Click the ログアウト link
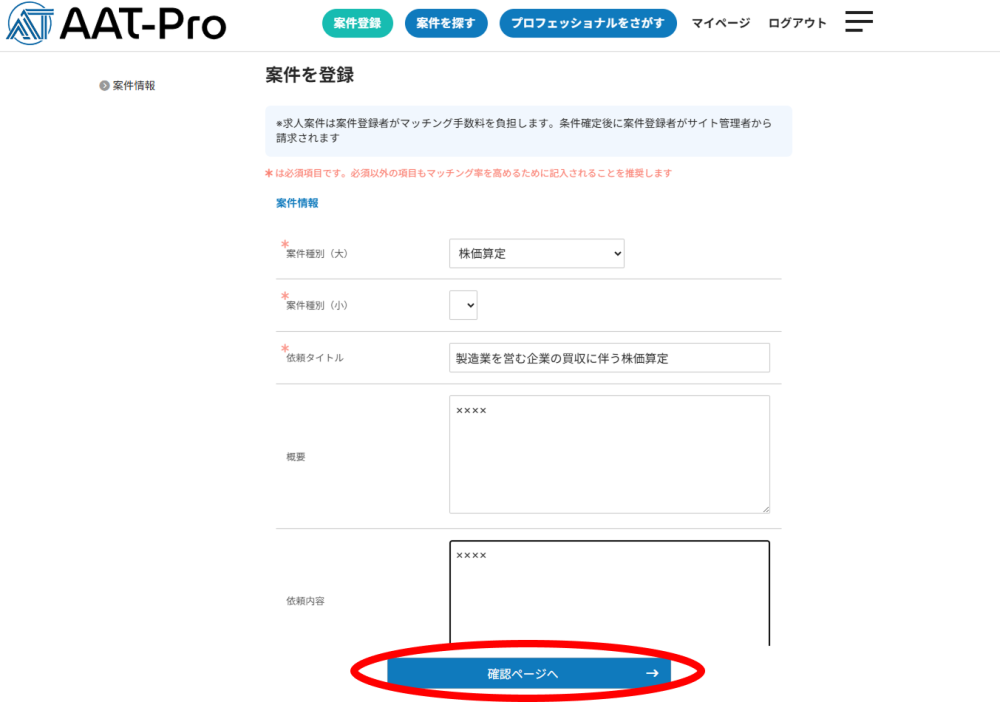Image resolution: width=1000 pixels, height=702 pixels. (797, 23)
